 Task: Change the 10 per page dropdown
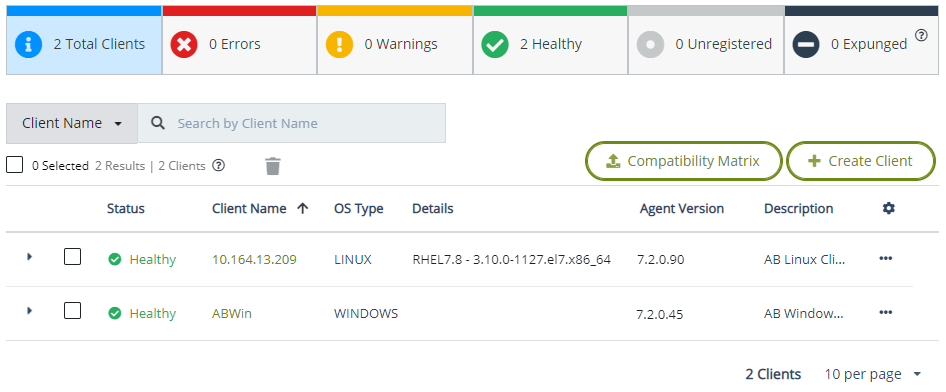[x=873, y=374]
